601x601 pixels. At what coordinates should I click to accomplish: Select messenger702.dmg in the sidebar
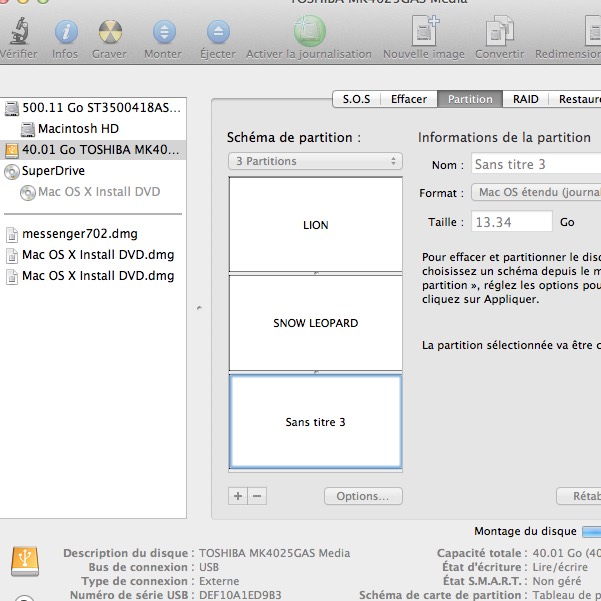point(93,234)
